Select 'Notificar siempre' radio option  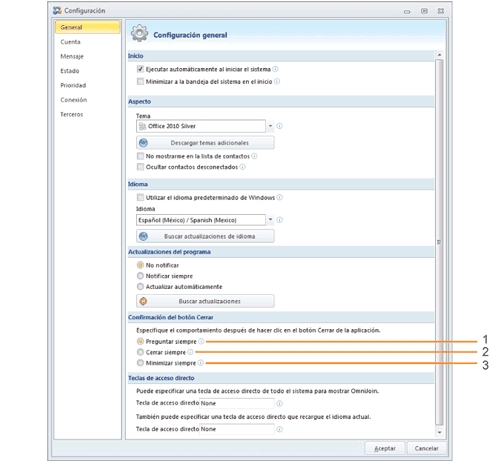point(140,276)
